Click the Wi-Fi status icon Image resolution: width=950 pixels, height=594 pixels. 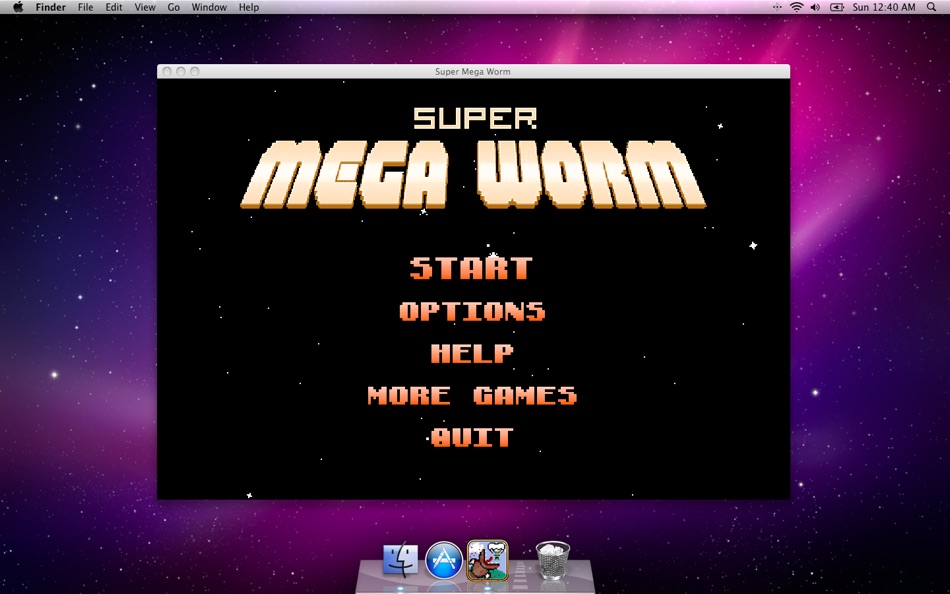pos(797,7)
